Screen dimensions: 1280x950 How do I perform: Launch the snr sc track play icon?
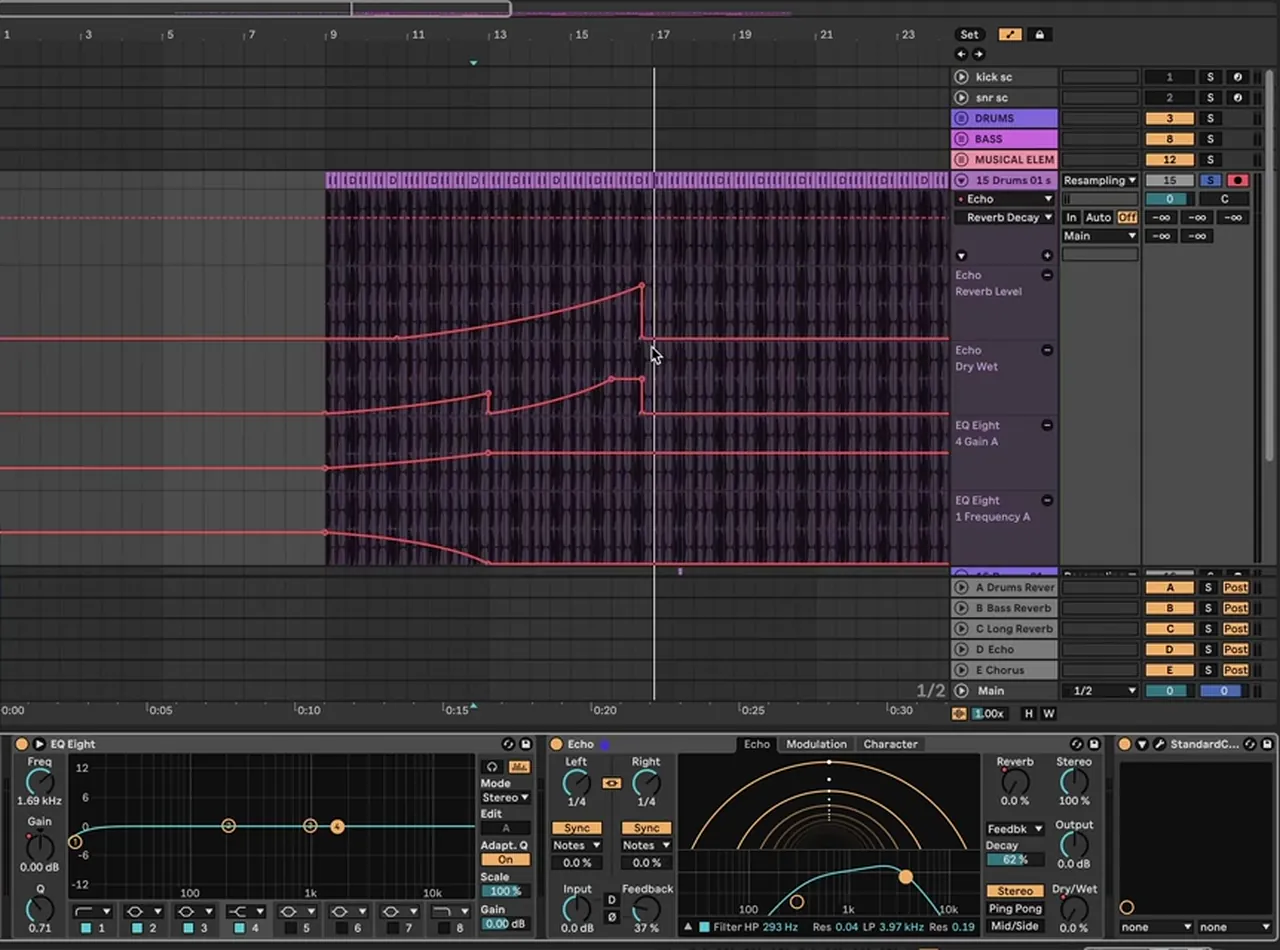[x=961, y=98]
